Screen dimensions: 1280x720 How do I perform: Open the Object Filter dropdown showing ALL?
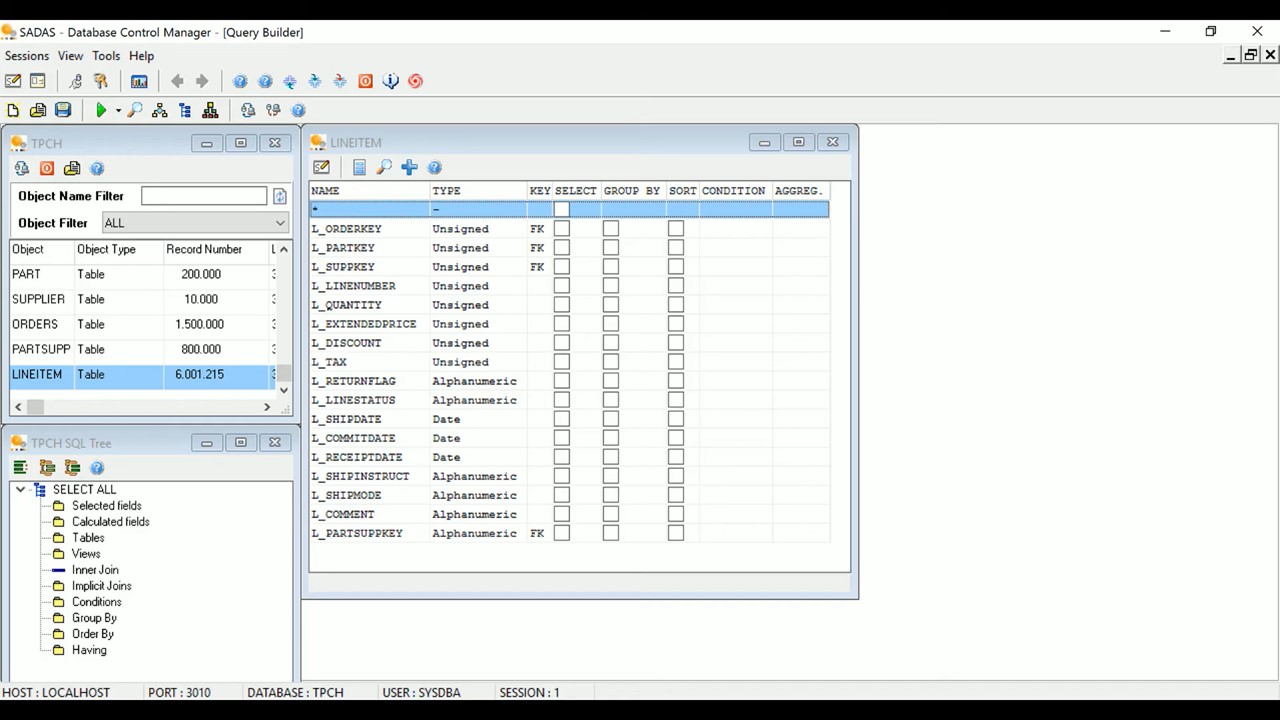(x=280, y=223)
